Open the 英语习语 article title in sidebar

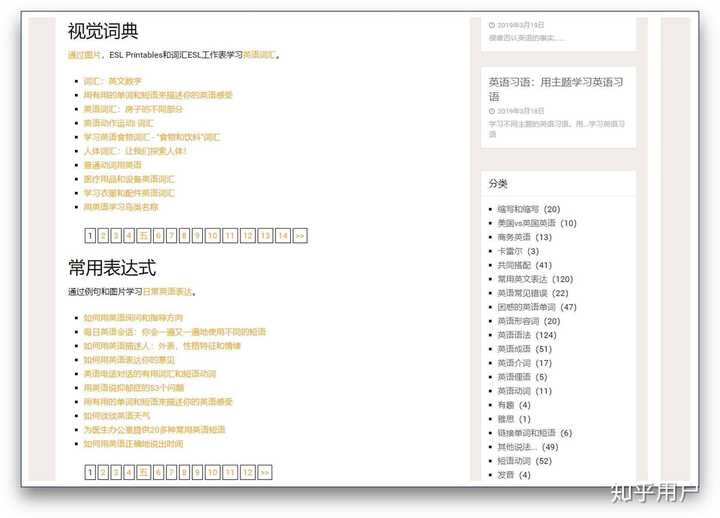556,89
